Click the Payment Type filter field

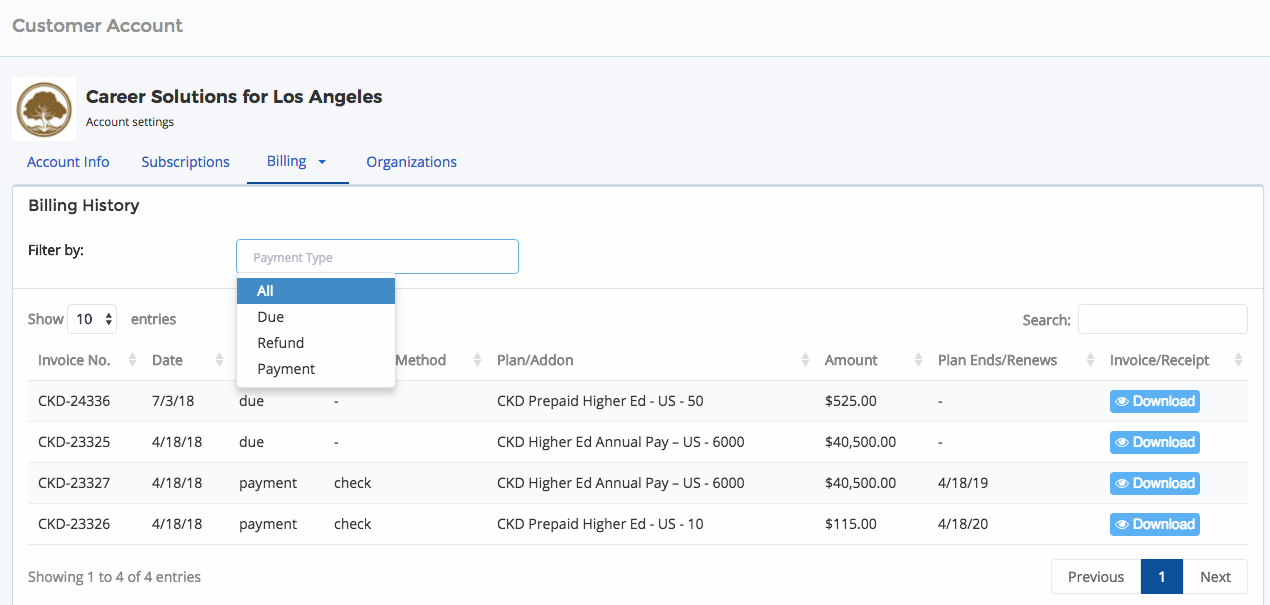[x=377, y=257]
